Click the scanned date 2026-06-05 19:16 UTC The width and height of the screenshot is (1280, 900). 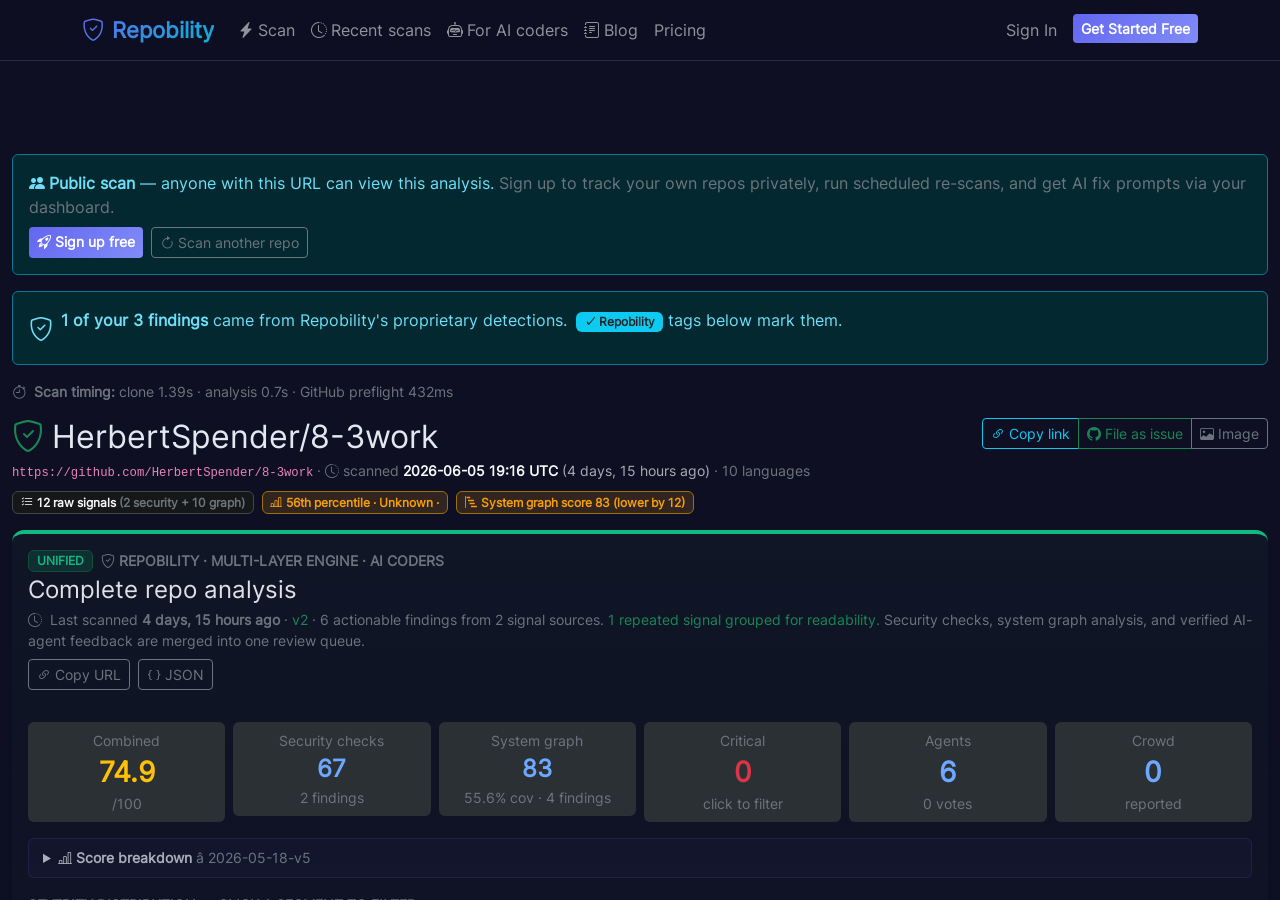481,471
